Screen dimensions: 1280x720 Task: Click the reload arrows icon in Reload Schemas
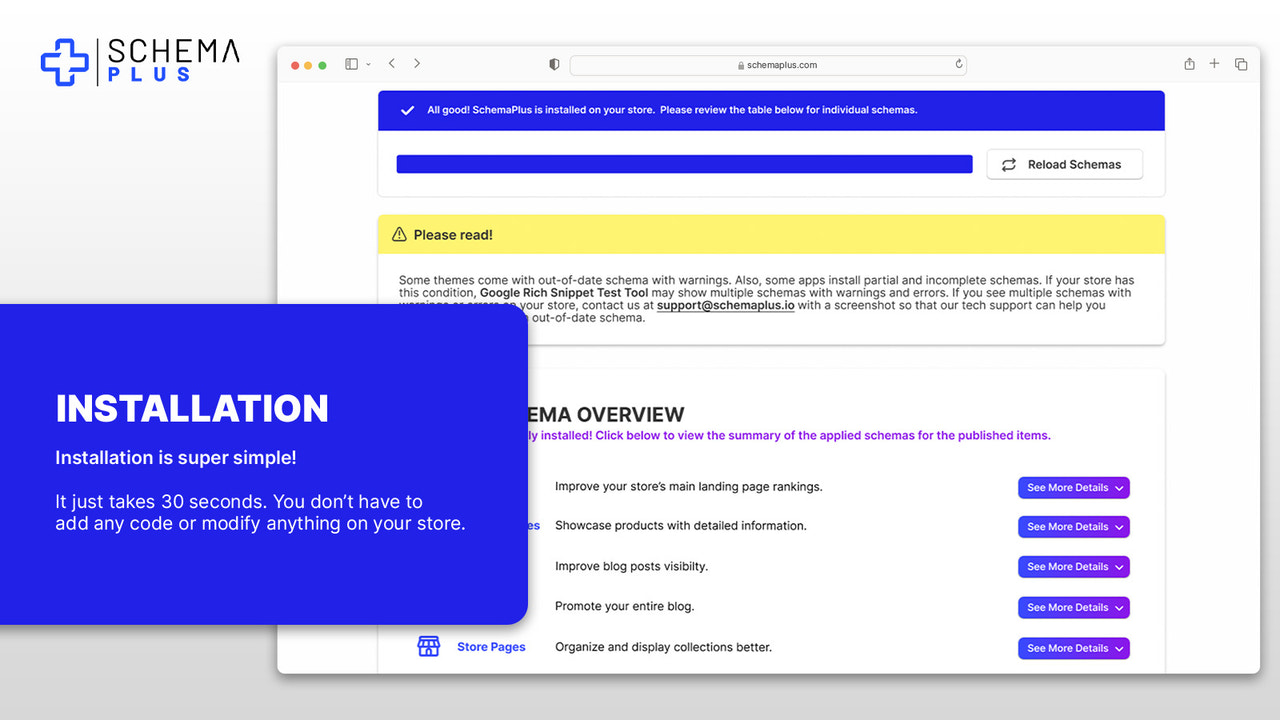1009,165
